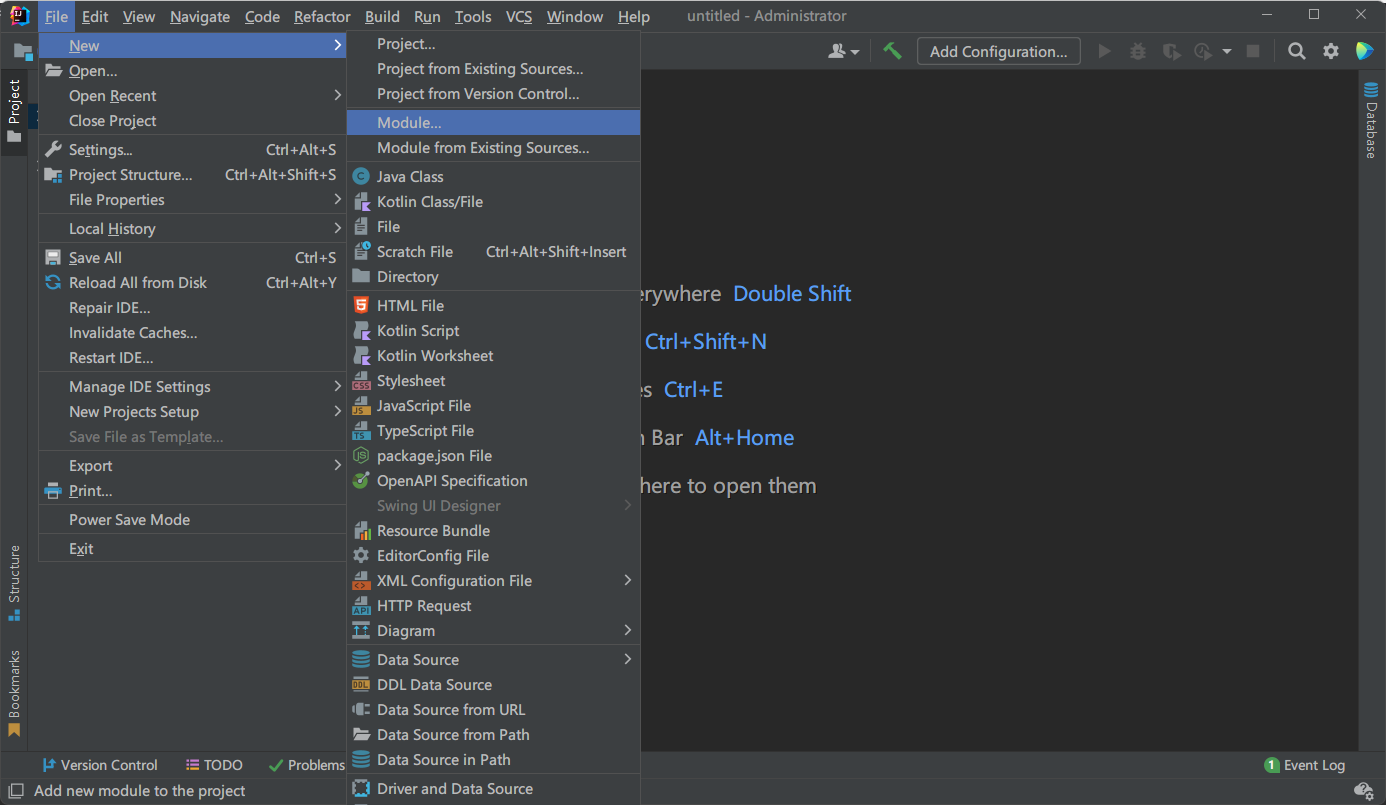Choose OpenAPI Specification entry

click(451, 481)
